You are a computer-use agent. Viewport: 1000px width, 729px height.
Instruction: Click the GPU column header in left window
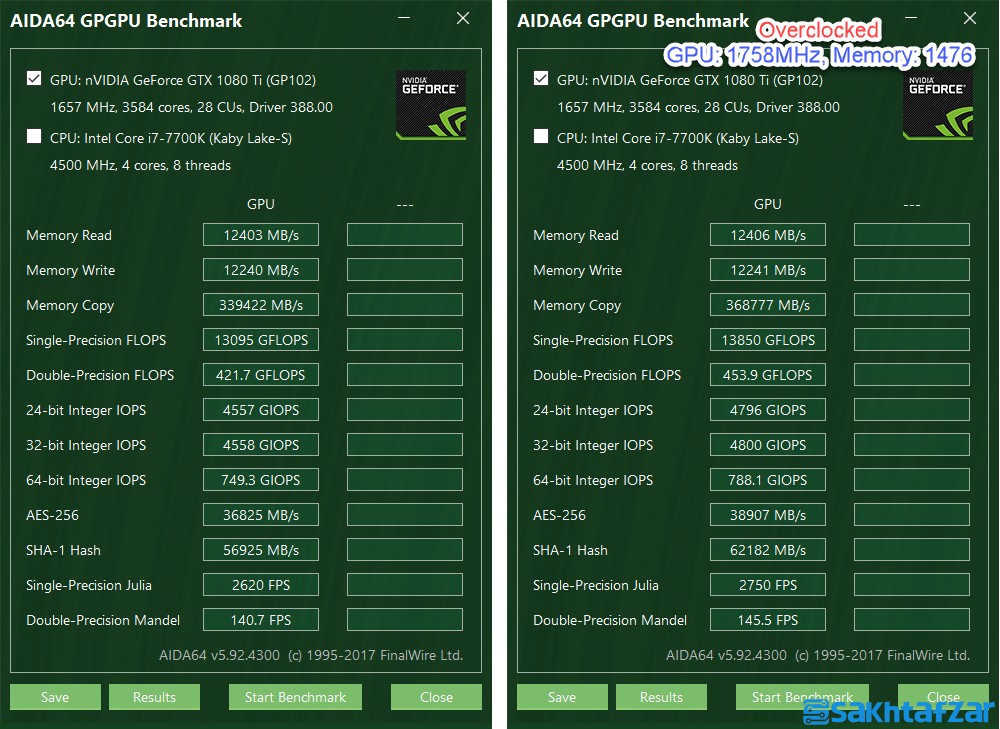[261, 204]
